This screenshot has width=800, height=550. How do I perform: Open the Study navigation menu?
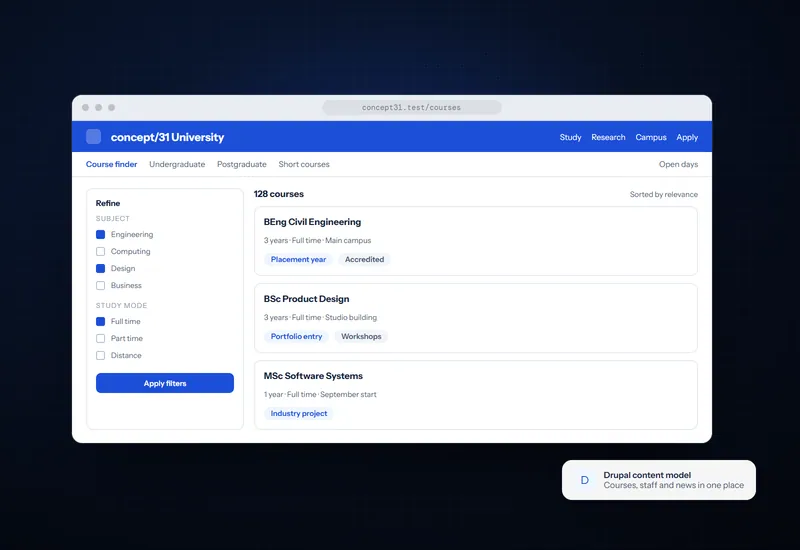(x=570, y=137)
